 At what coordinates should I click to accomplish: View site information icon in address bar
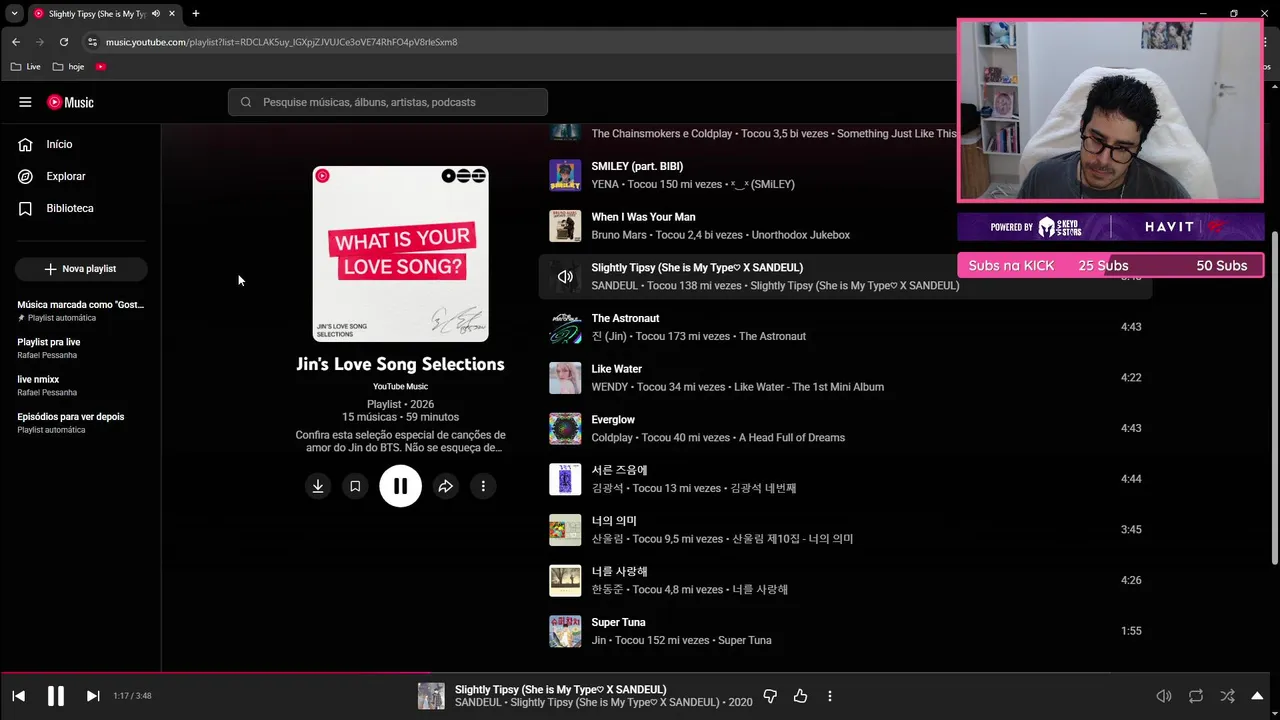point(92,42)
